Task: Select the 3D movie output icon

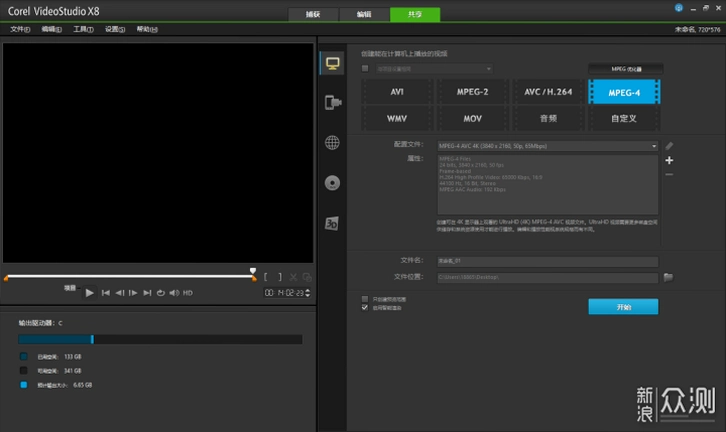Action: [332, 224]
